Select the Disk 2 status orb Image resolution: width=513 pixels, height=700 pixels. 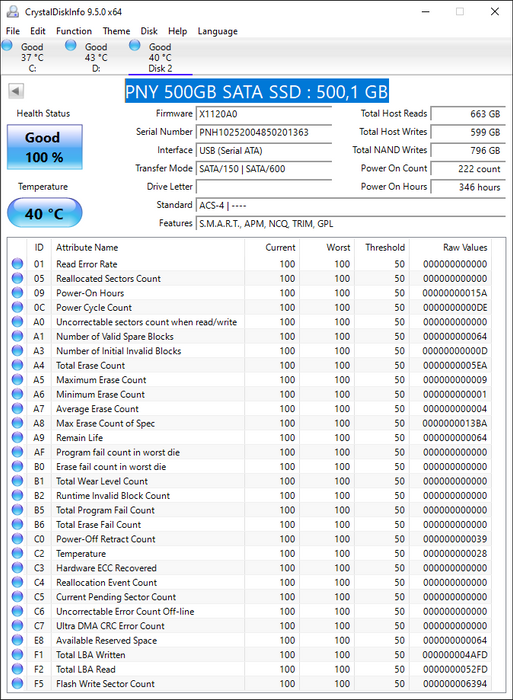pyautogui.click(x=134, y=45)
